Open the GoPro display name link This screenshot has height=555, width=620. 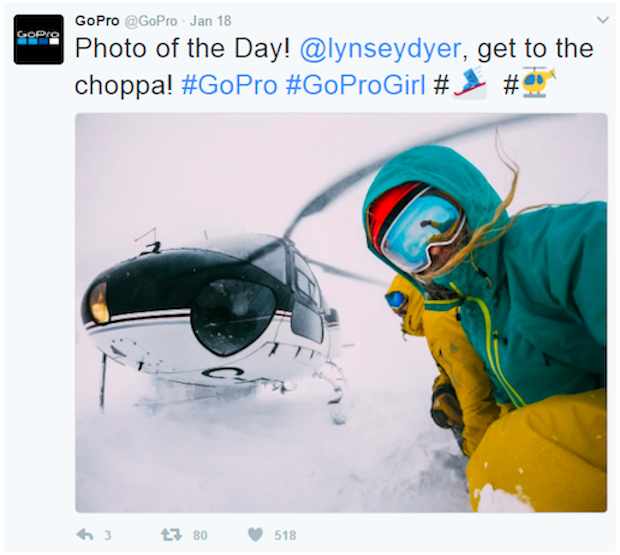click(97, 21)
